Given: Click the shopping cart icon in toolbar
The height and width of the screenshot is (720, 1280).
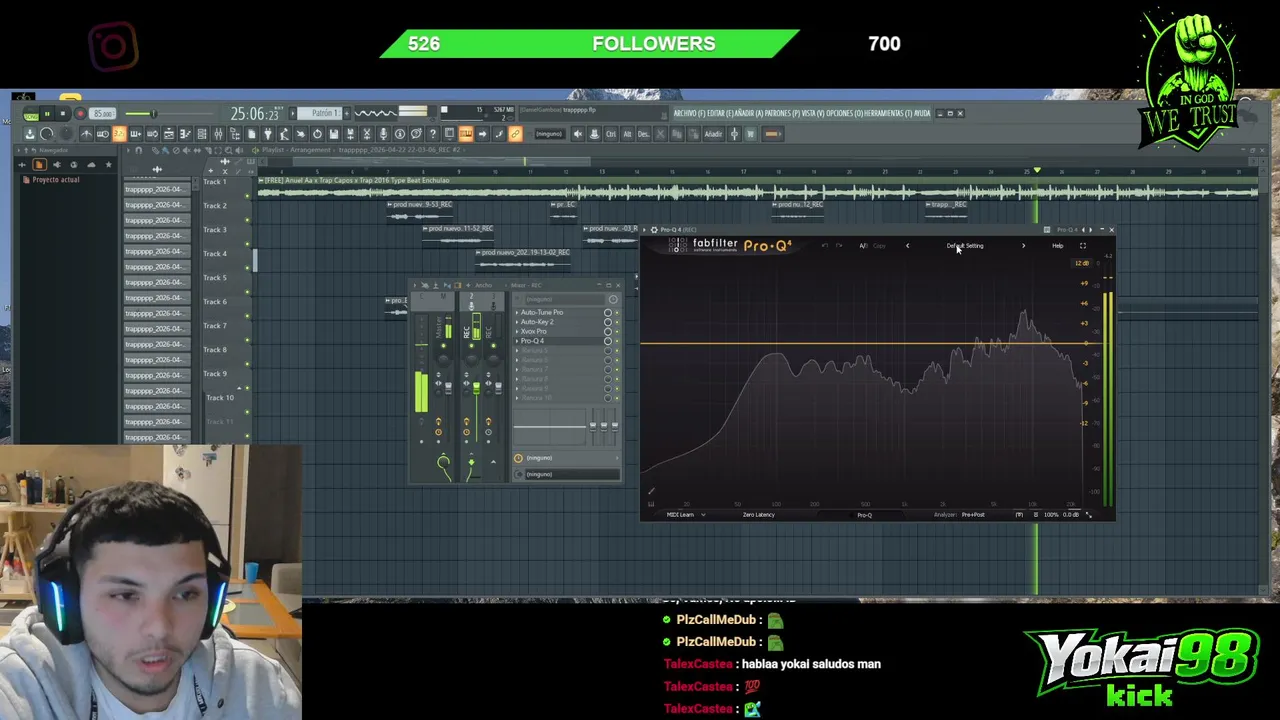Looking at the screenshot, I should (750, 134).
